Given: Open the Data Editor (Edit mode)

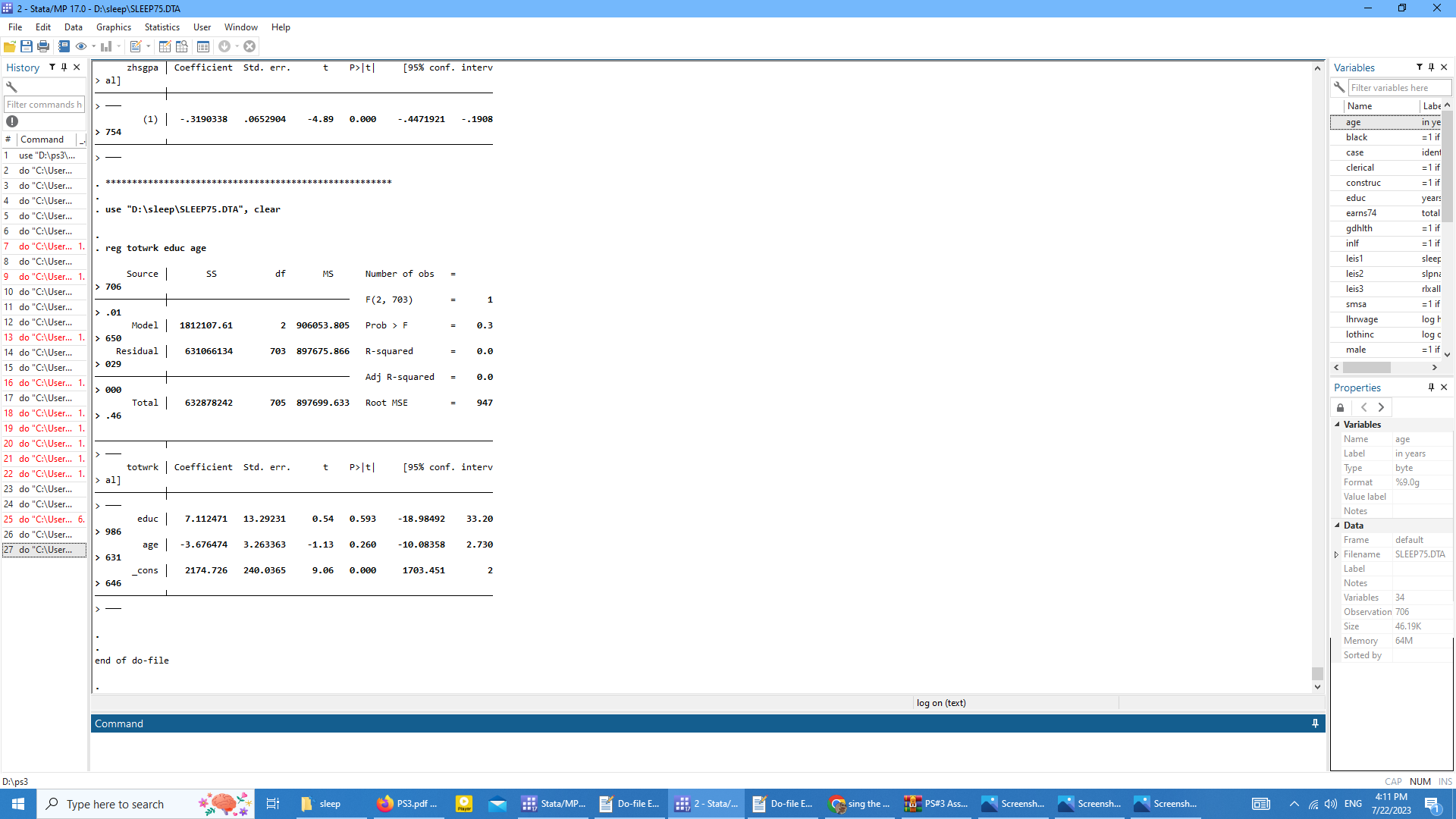Looking at the screenshot, I should tap(165, 46).
